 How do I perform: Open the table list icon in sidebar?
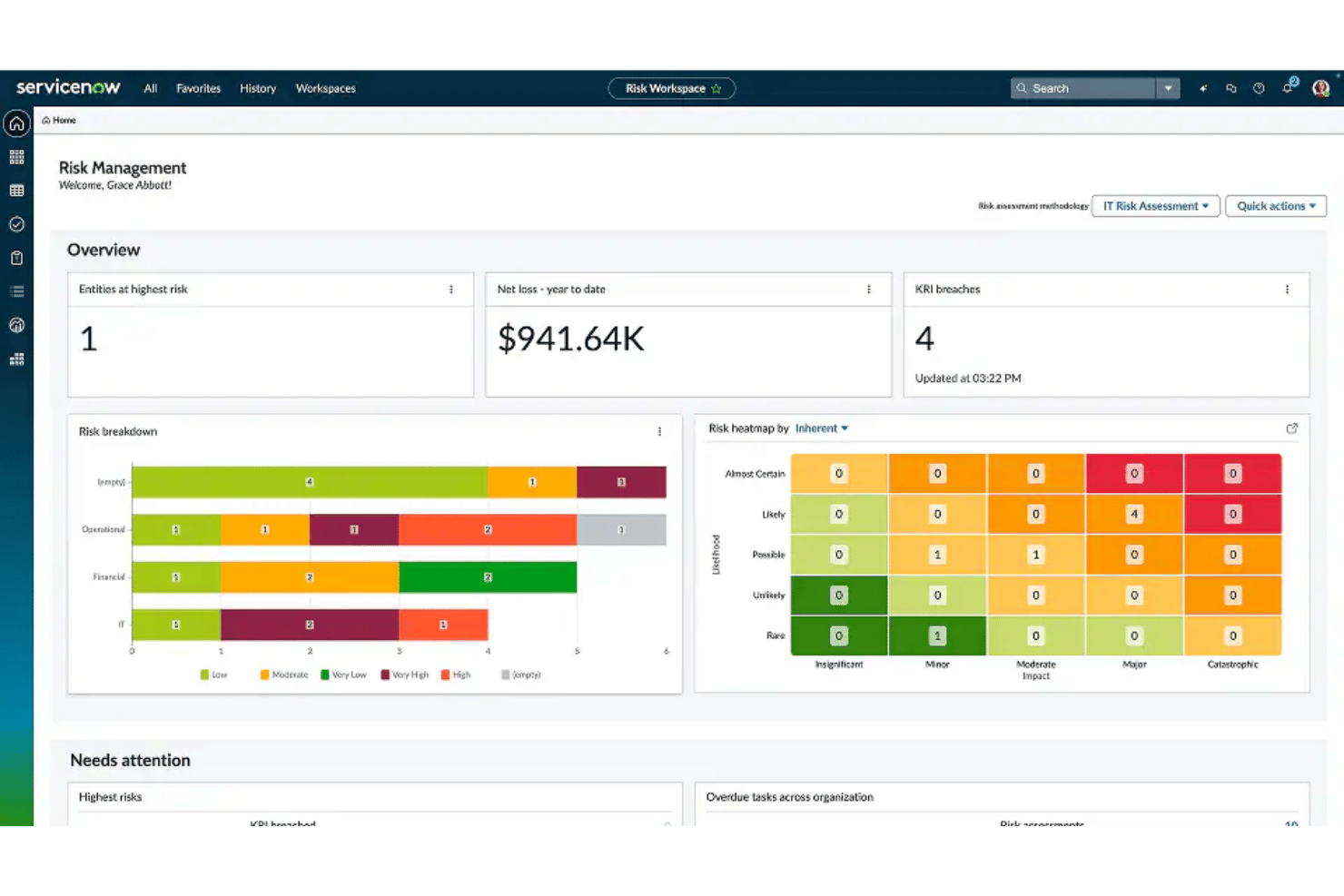[16, 191]
